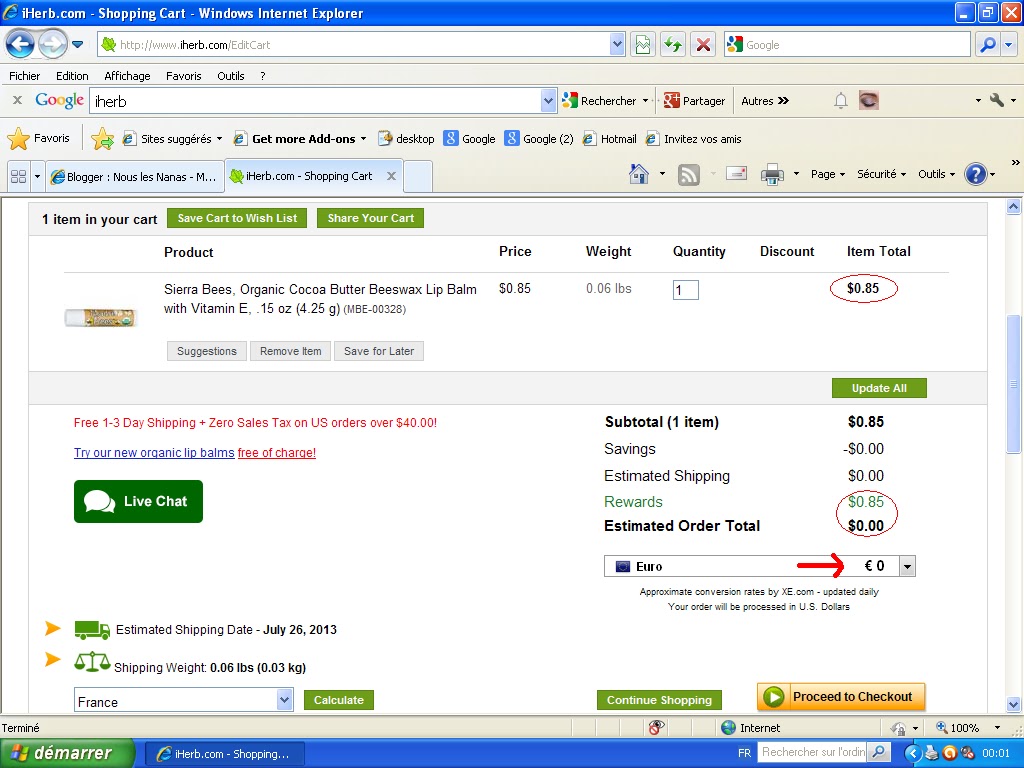Switch to the Blogger Nous les Nanas tab
The width and height of the screenshot is (1024, 768).
coord(135,176)
